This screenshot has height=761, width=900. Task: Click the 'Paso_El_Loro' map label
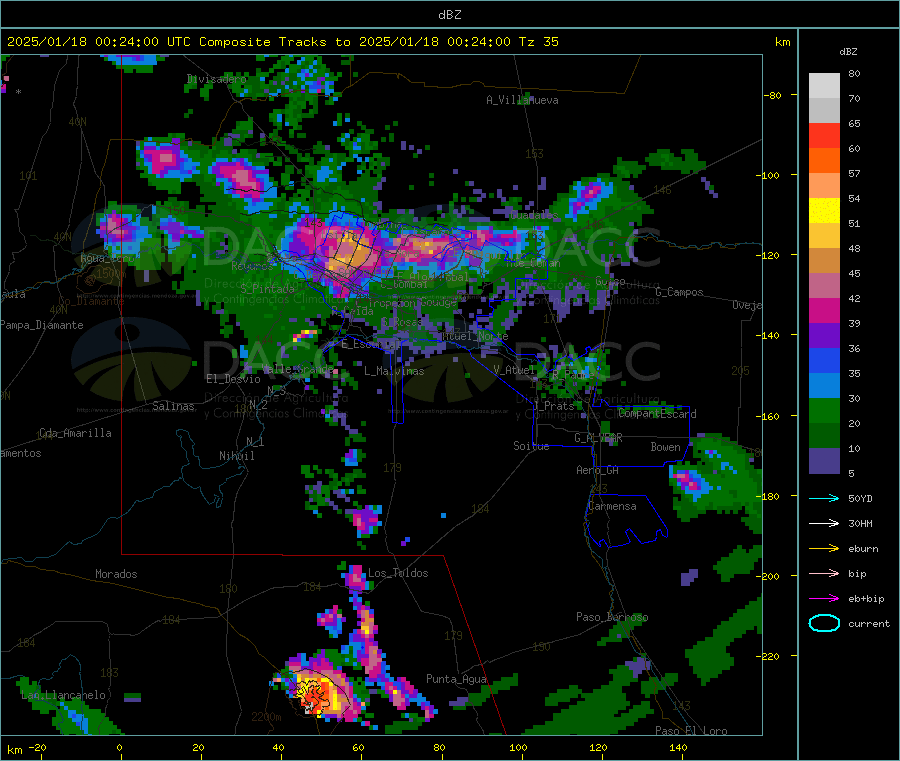click(691, 731)
